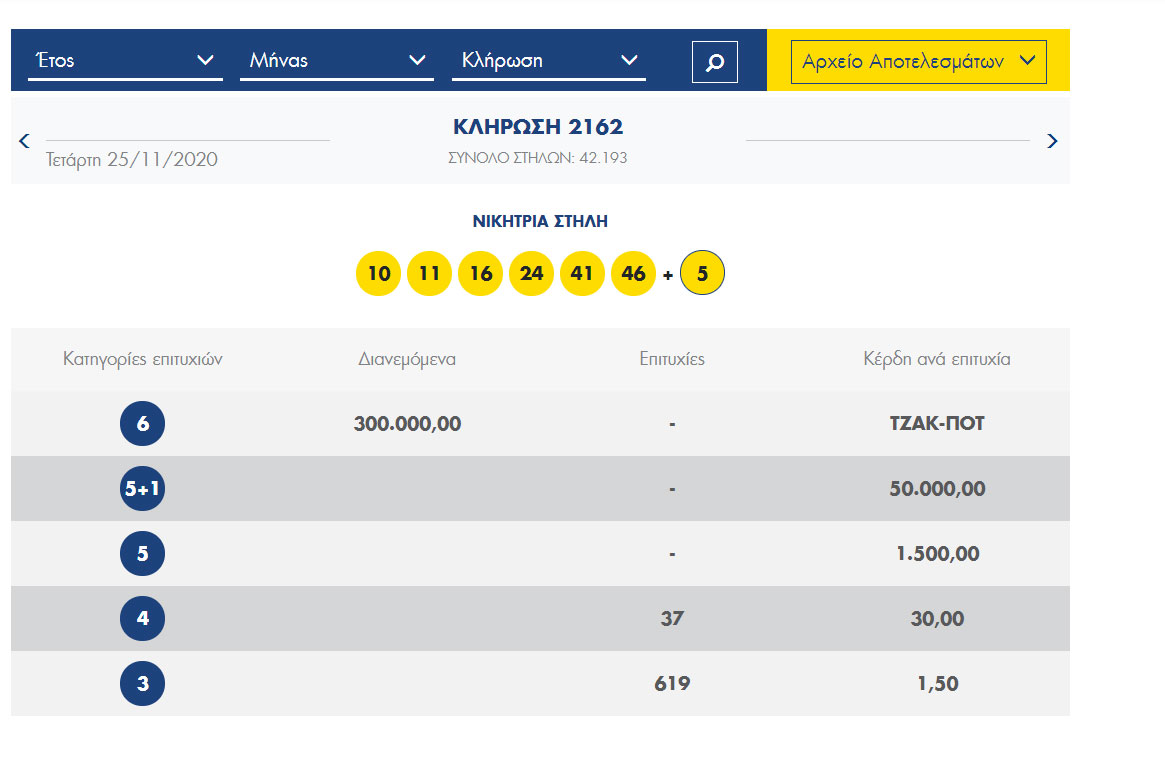1165x780 pixels.
Task: Click the blue category 3 circle
Action: coord(142,684)
